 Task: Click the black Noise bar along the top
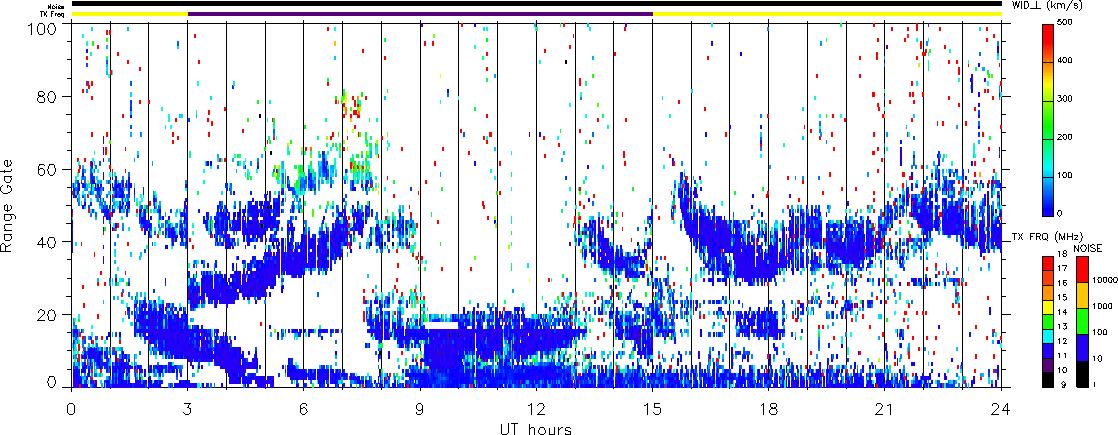tap(536, 4)
